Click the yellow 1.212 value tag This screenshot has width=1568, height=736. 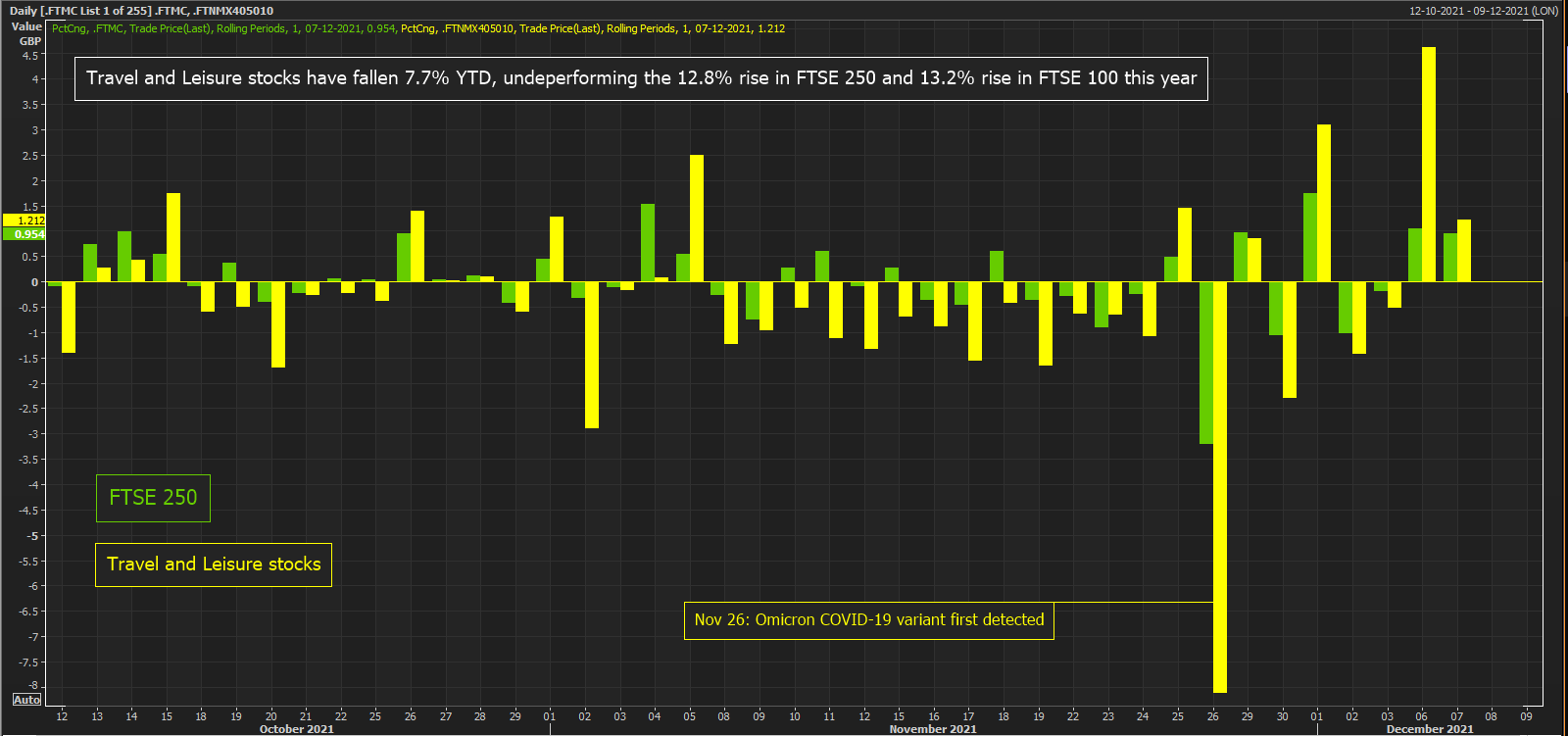[x=24, y=221]
